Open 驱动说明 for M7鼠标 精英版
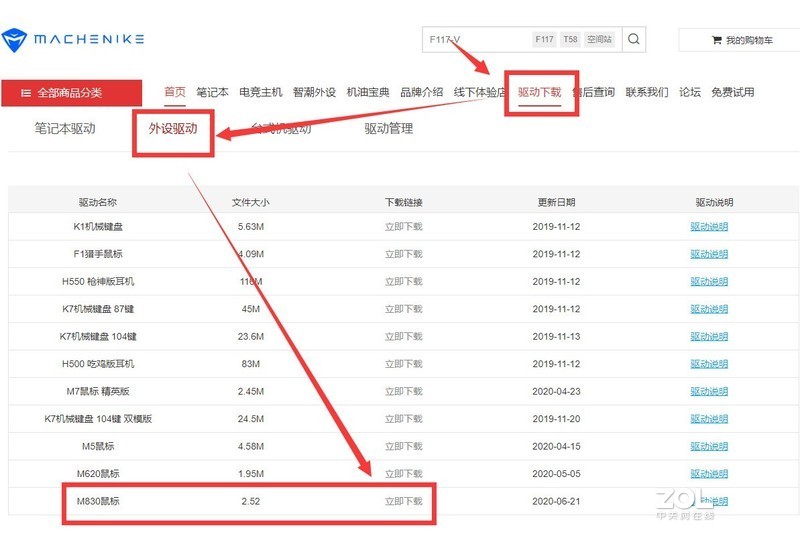This screenshot has height=542, width=800. (709, 391)
